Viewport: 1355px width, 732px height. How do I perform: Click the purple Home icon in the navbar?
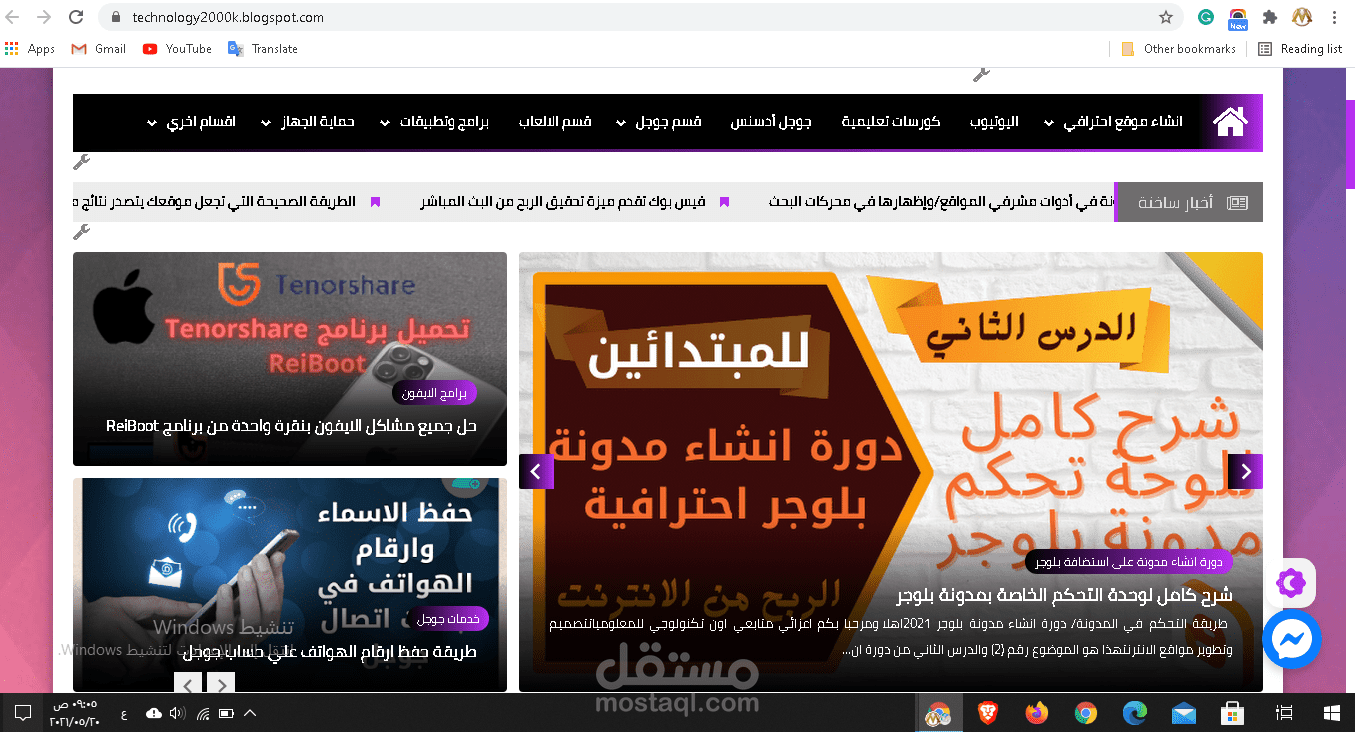point(1230,122)
